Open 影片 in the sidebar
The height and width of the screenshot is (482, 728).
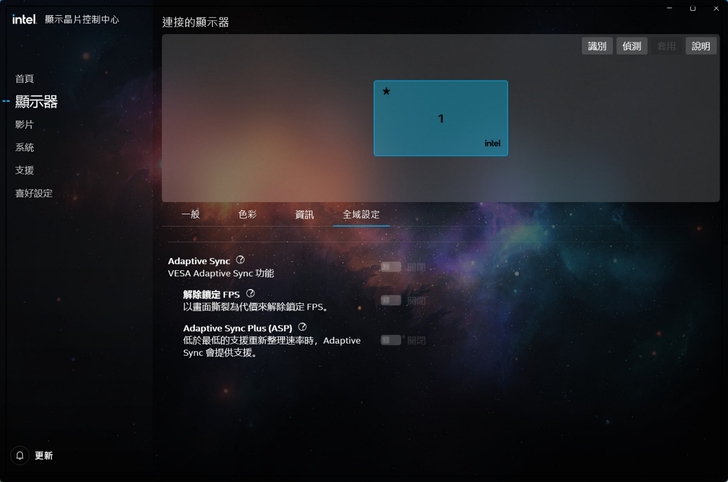click(x=25, y=124)
